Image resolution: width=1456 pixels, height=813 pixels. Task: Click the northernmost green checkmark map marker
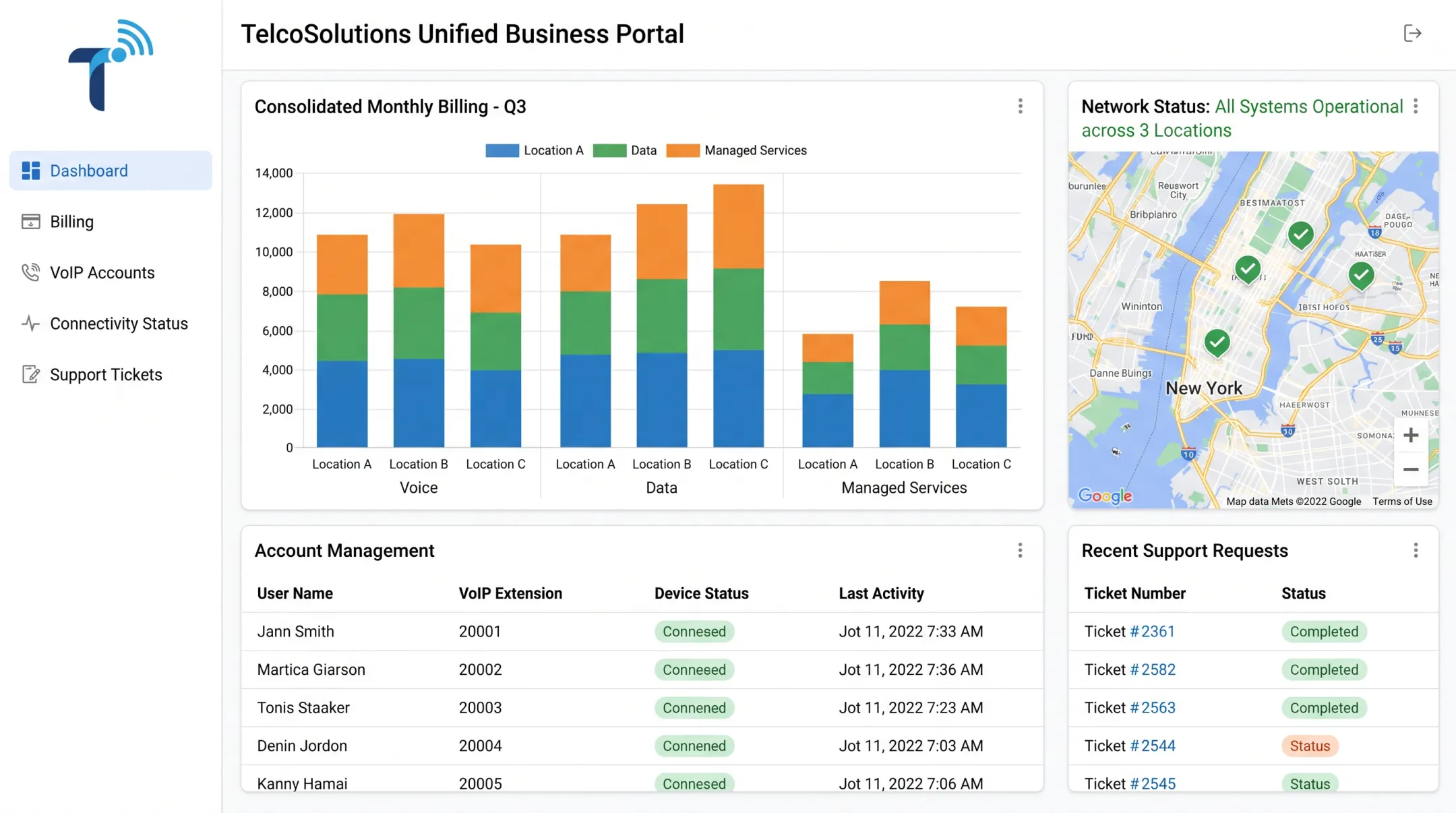(x=1300, y=235)
